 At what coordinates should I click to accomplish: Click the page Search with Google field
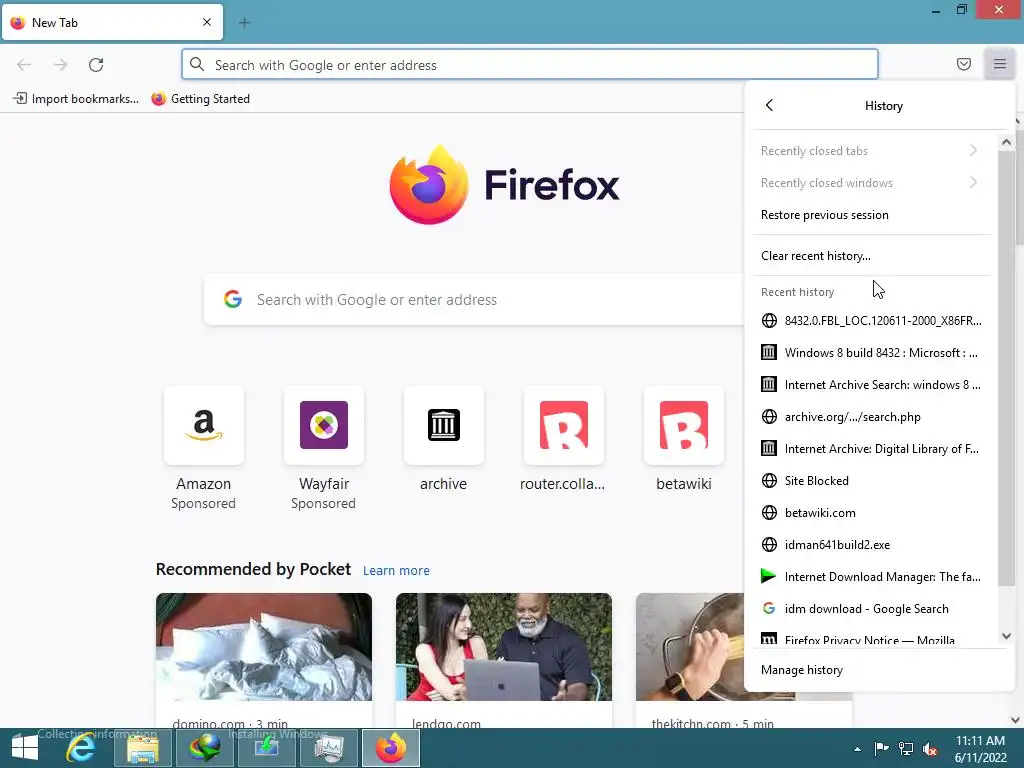click(x=473, y=300)
